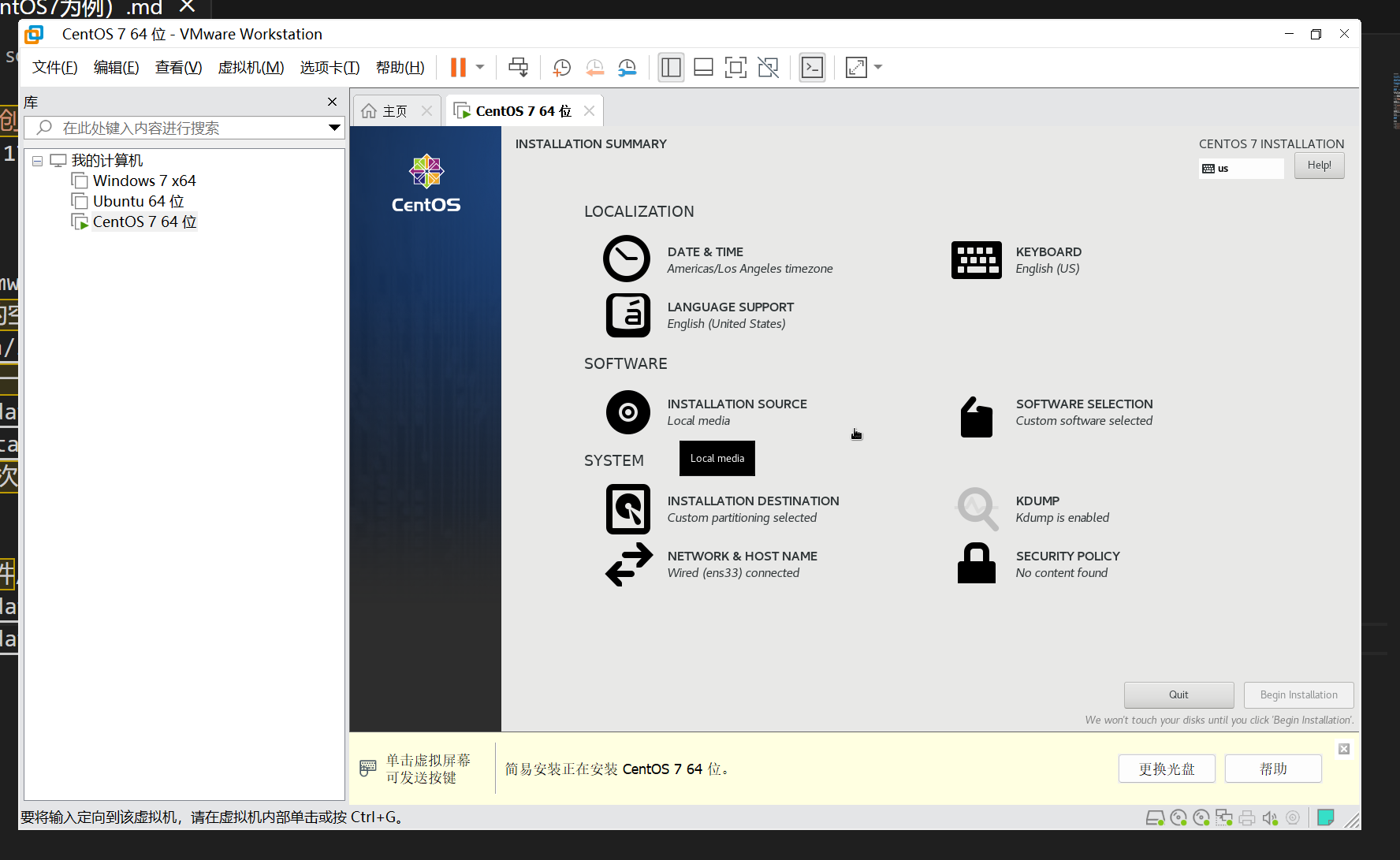Open the 查看(V) menu
The width and height of the screenshot is (1400, 860).
pyautogui.click(x=178, y=68)
